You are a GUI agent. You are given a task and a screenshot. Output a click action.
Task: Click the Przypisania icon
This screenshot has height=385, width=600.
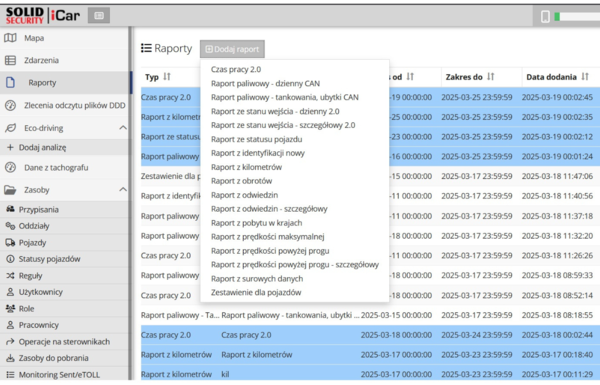(10, 209)
